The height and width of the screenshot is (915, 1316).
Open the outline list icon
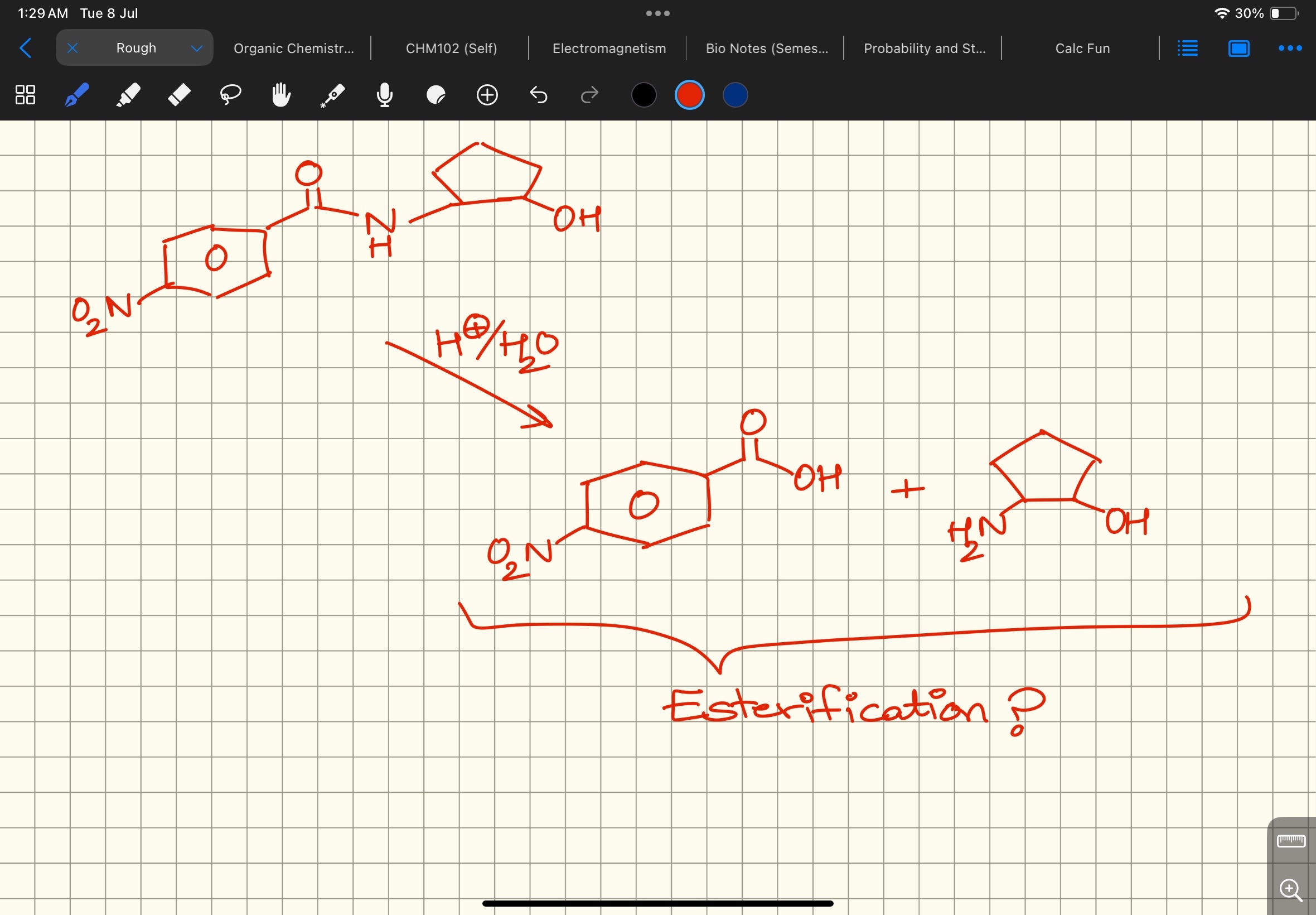1187,48
